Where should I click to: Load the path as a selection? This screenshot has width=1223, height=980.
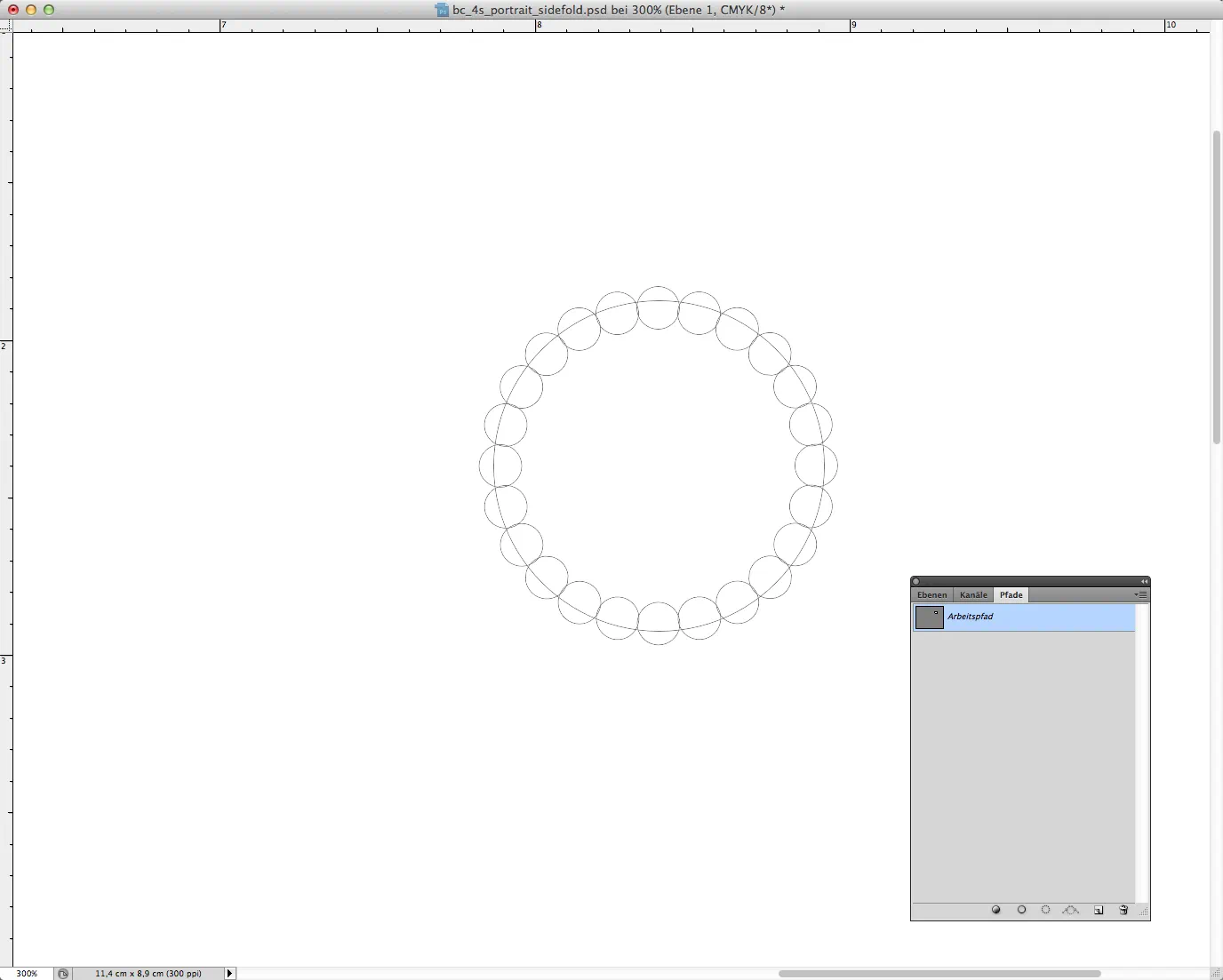tap(1046, 911)
